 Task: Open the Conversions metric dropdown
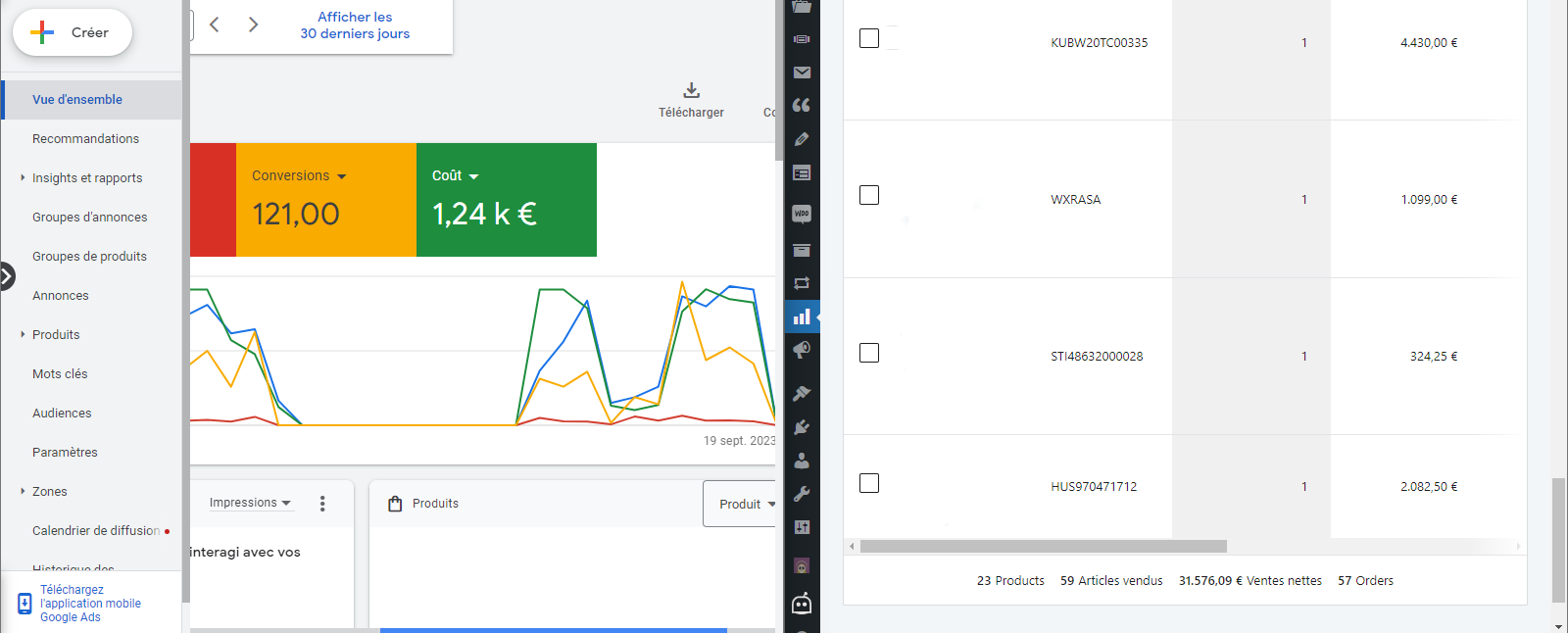click(299, 176)
